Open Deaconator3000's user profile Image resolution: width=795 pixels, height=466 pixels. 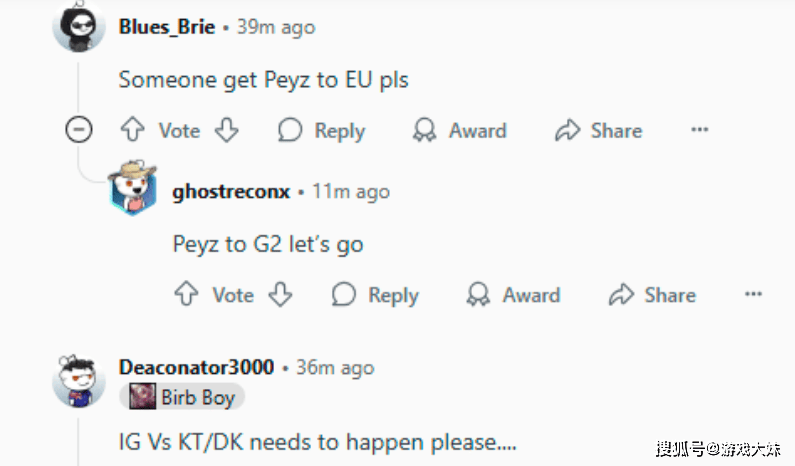click(196, 367)
